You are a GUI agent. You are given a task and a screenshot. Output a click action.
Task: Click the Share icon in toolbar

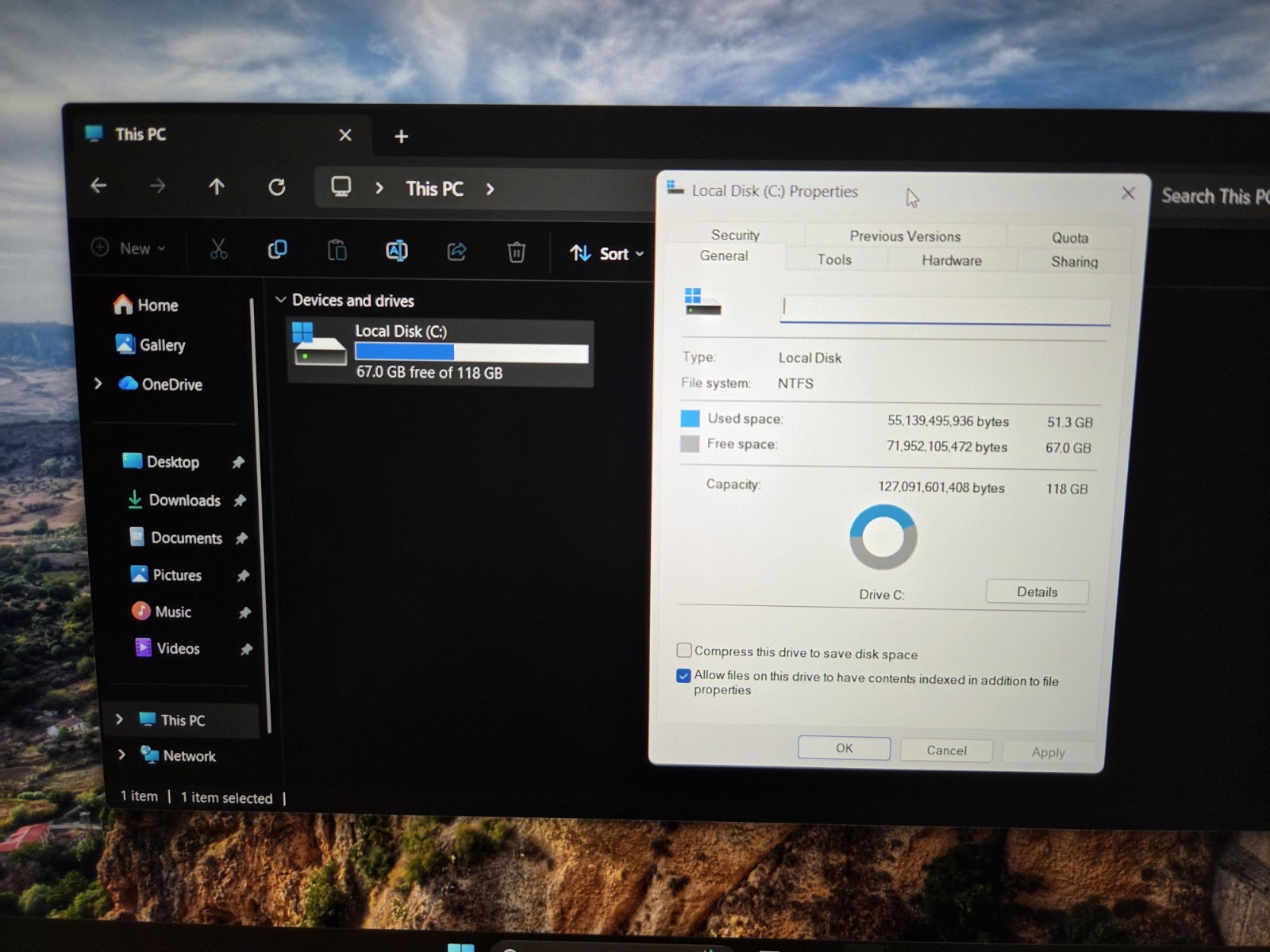point(456,252)
